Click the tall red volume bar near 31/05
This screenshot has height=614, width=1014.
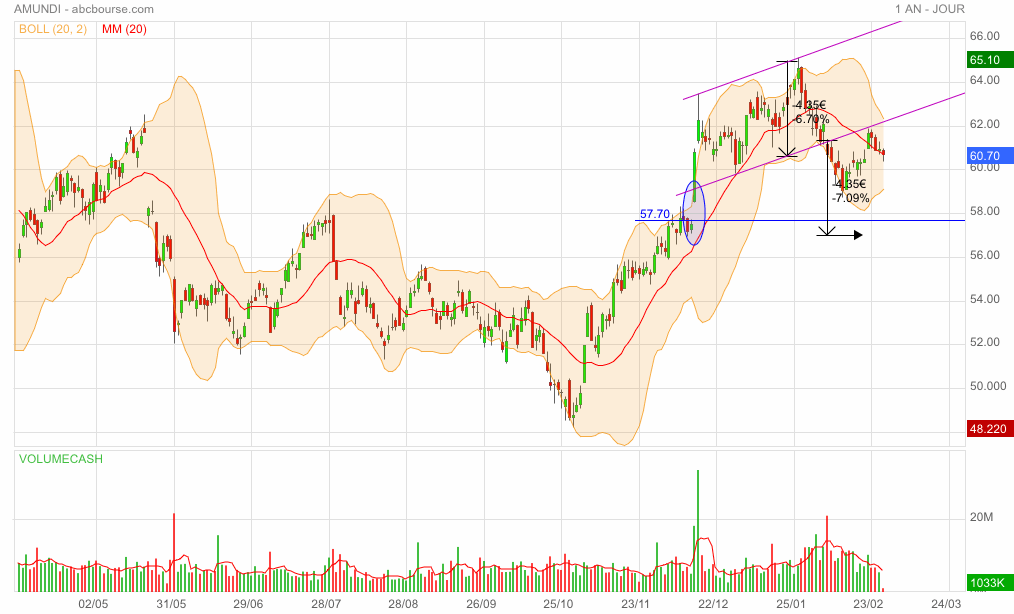pos(174,552)
